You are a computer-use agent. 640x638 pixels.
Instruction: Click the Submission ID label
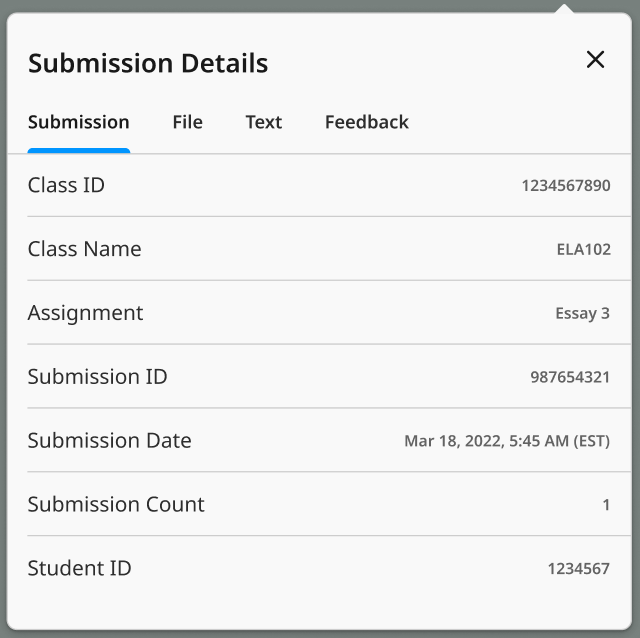98,376
